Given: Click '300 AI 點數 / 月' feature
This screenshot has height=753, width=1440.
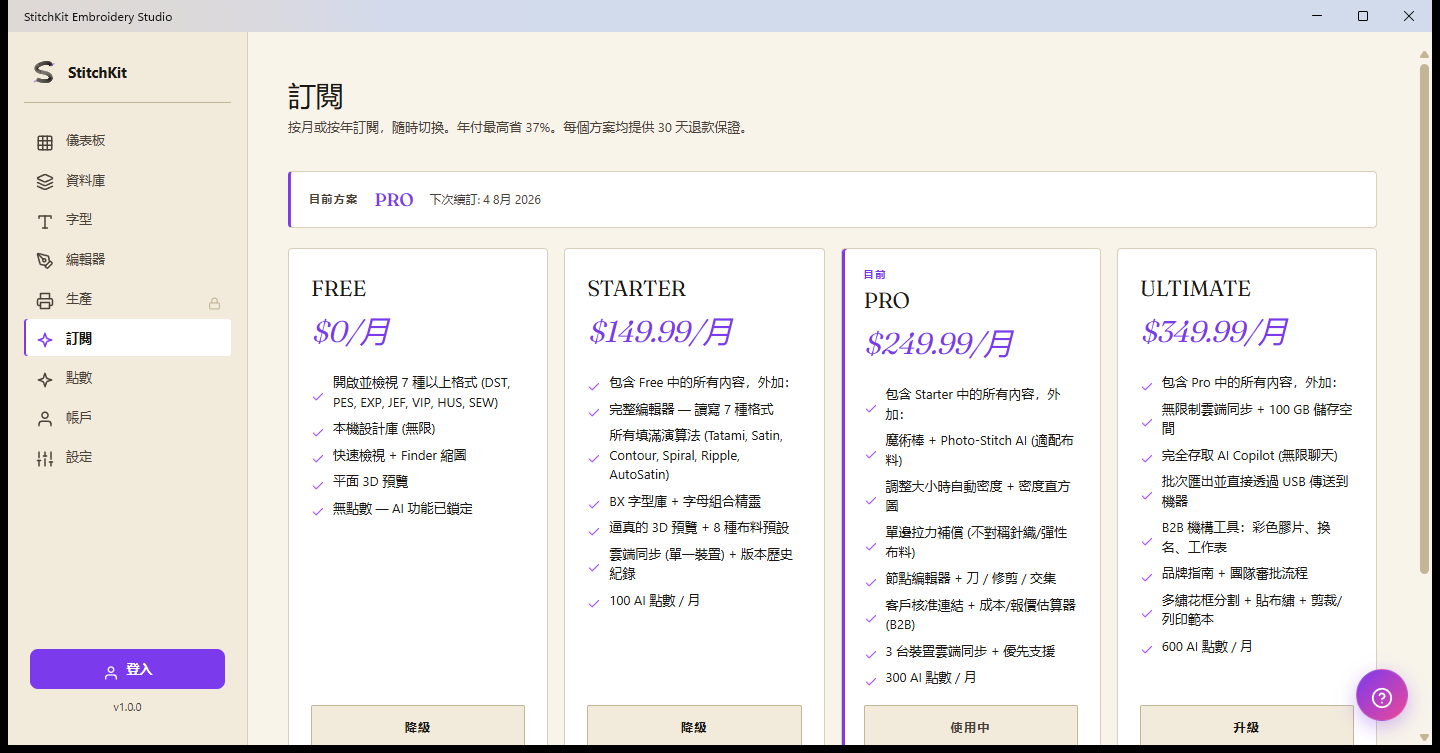Looking at the screenshot, I should click(x=931, y=678).
